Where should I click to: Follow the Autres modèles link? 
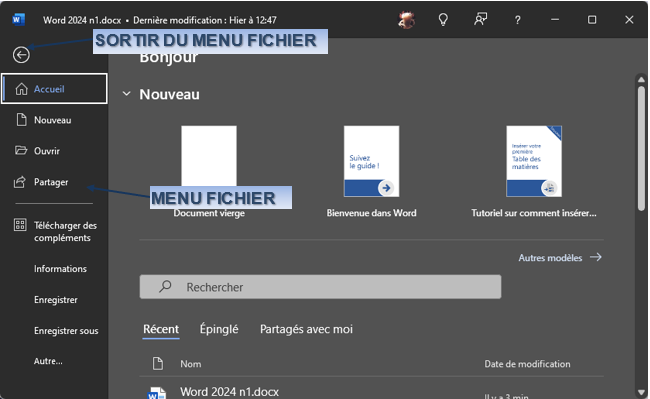coord(550,258)
